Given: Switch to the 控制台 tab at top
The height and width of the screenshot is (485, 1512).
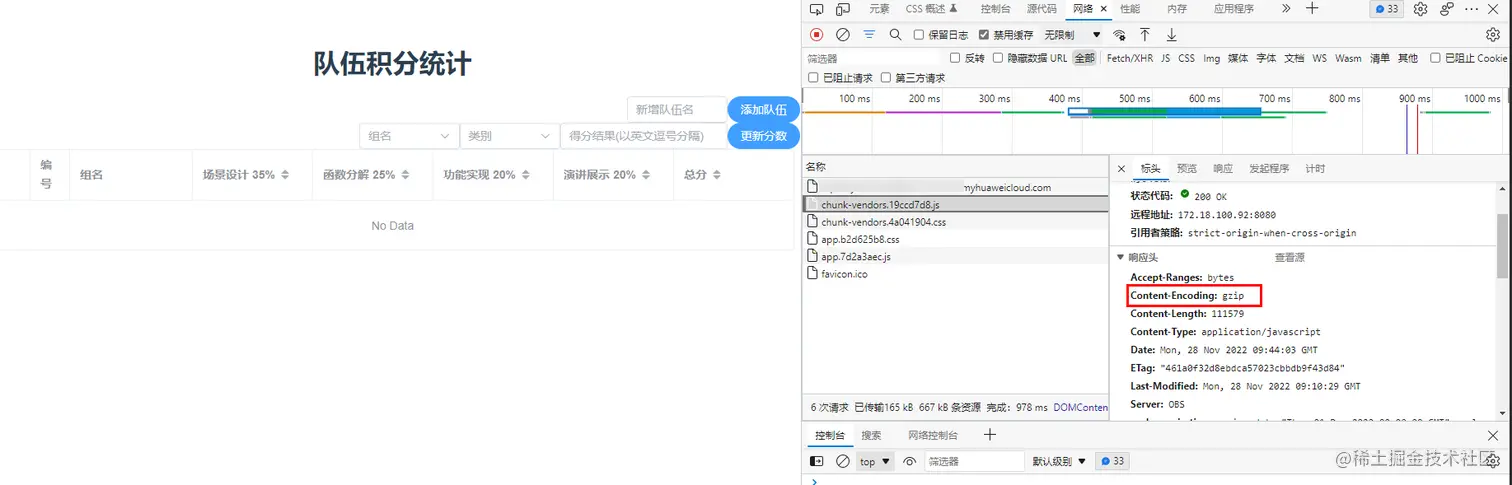Looking at the screenshot, I should point(995,9).
